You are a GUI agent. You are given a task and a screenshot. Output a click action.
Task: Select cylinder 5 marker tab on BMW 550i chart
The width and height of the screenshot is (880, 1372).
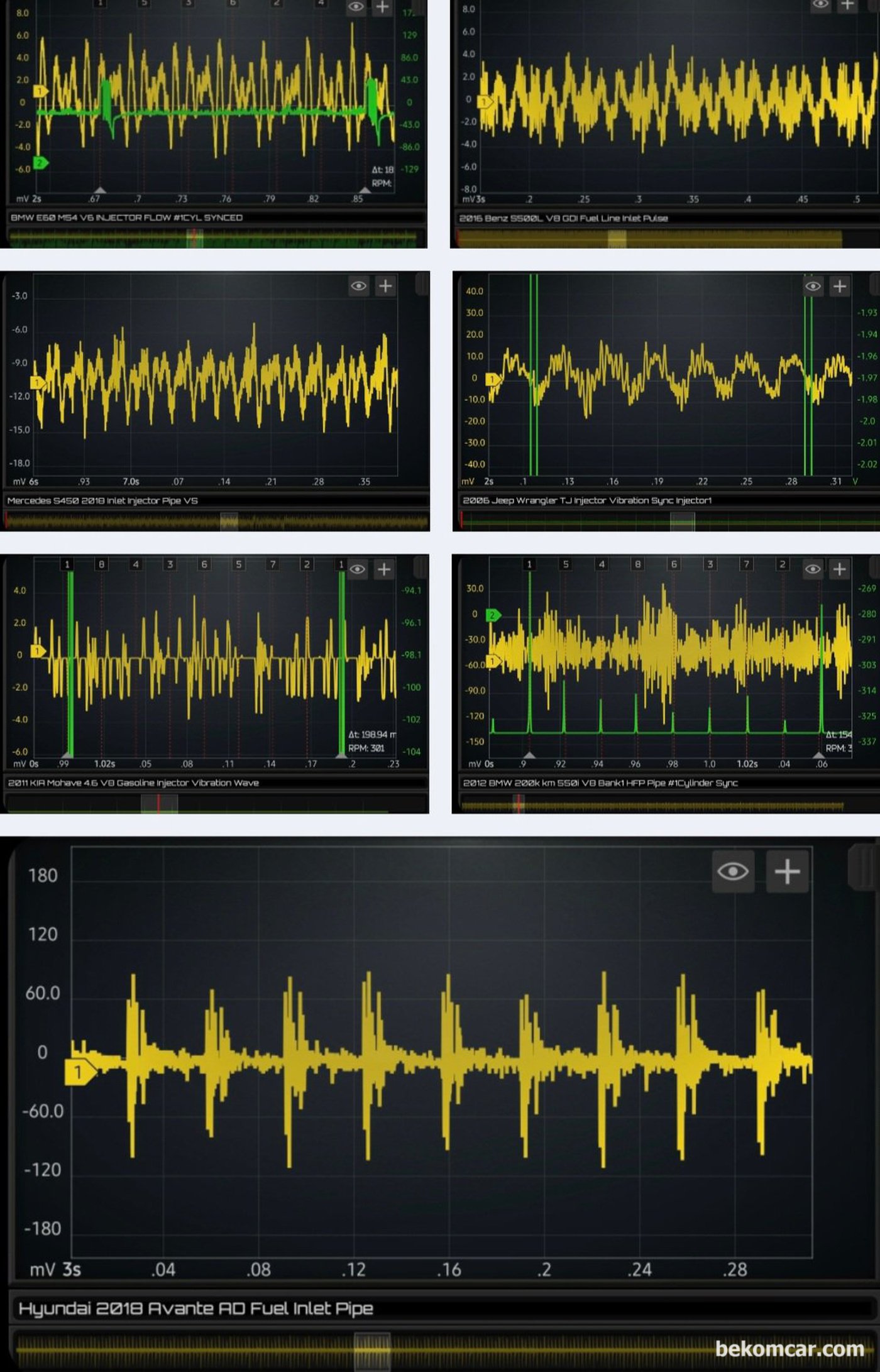(566, 564)
